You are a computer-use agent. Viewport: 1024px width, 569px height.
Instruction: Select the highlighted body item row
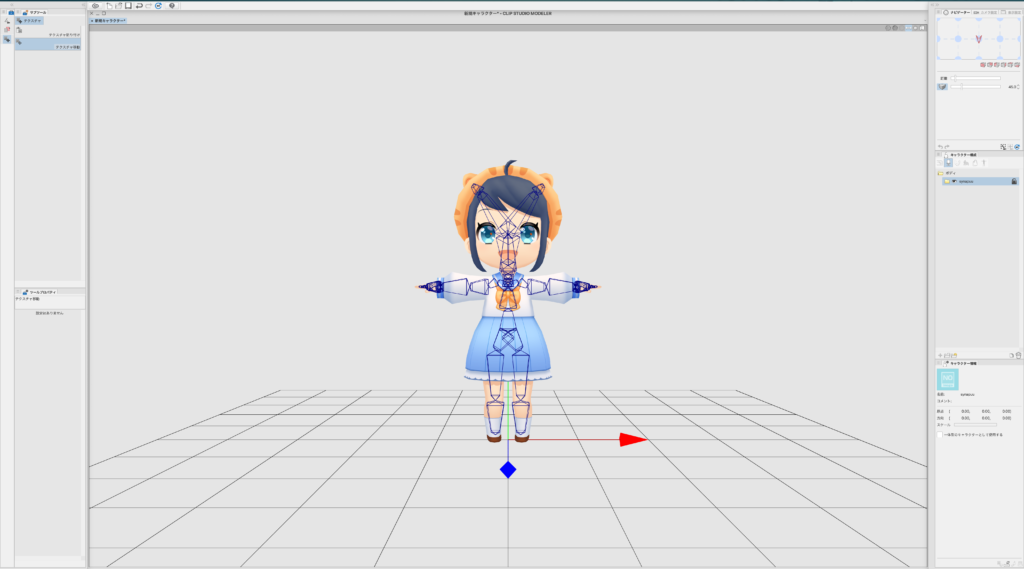pos(980,181)
